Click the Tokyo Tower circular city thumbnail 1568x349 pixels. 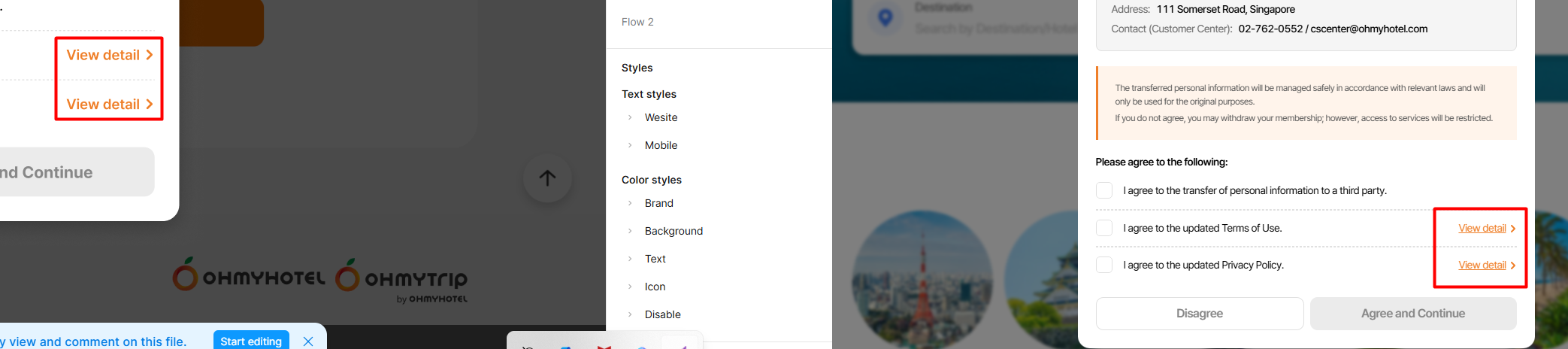[922, 280]
